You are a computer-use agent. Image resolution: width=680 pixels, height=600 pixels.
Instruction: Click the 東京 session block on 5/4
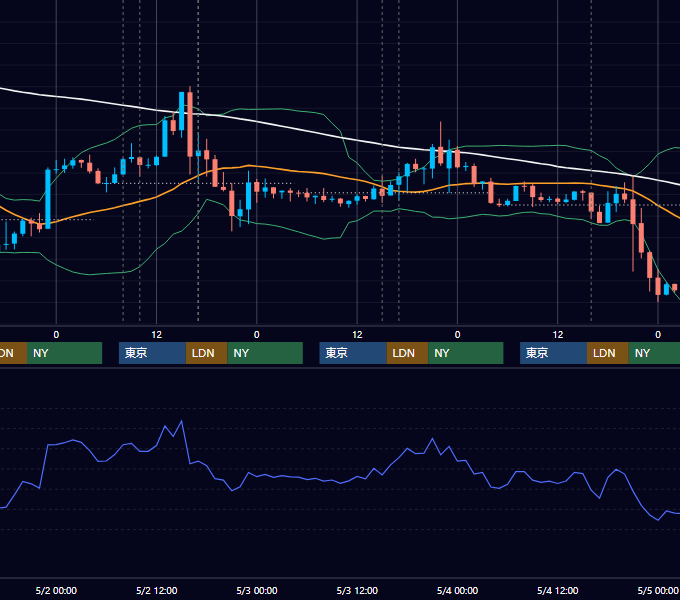pos(553,353)
